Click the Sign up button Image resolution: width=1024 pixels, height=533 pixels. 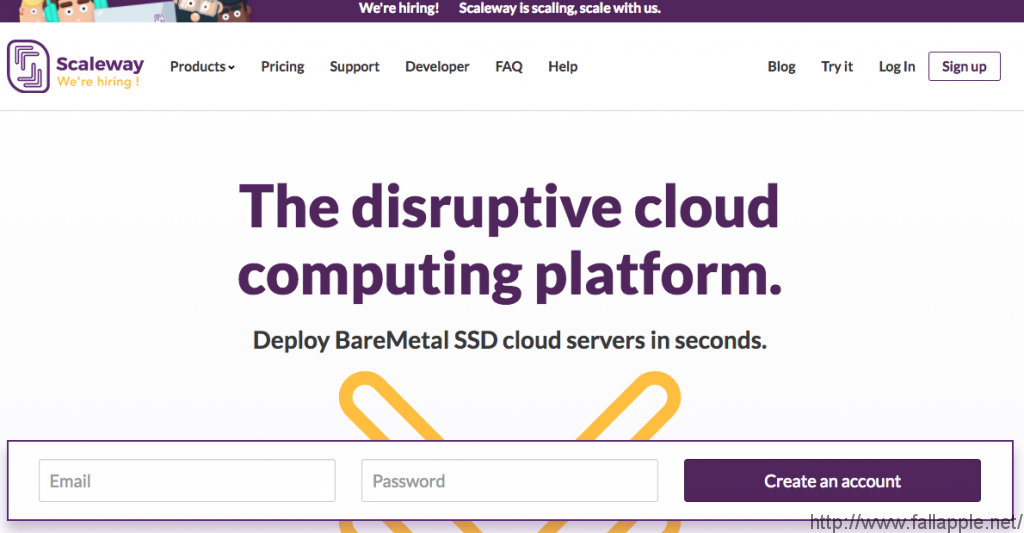964,67
